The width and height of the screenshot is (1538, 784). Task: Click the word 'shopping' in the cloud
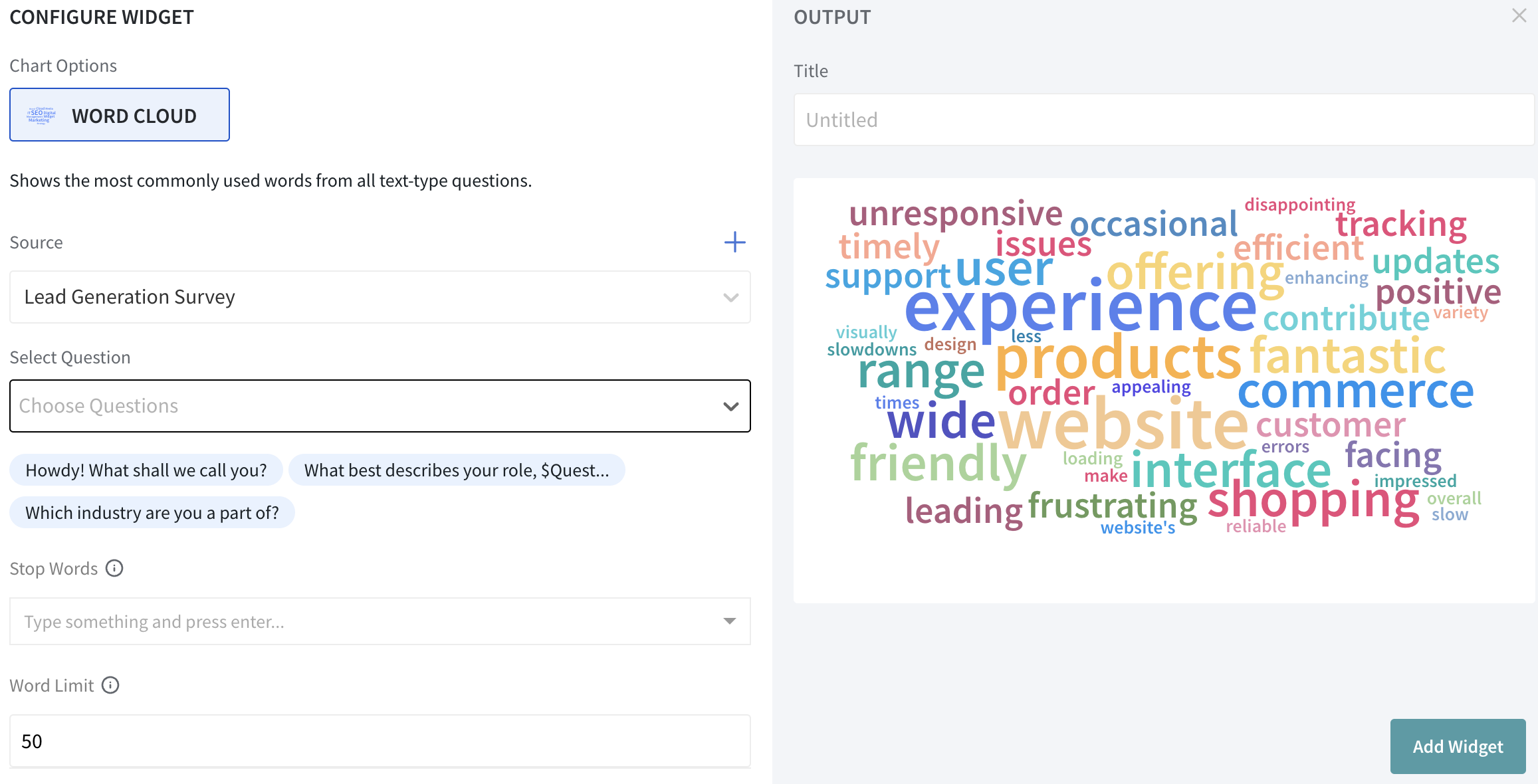coord(1313,502)
